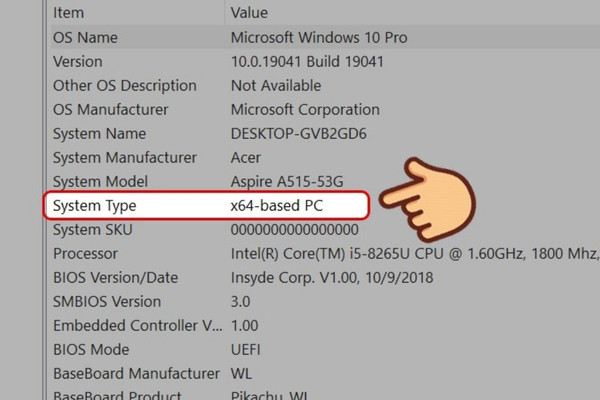Select the System Manufacturer label
Viewport: 600px width, 400px height.
[x=125, y=158]
